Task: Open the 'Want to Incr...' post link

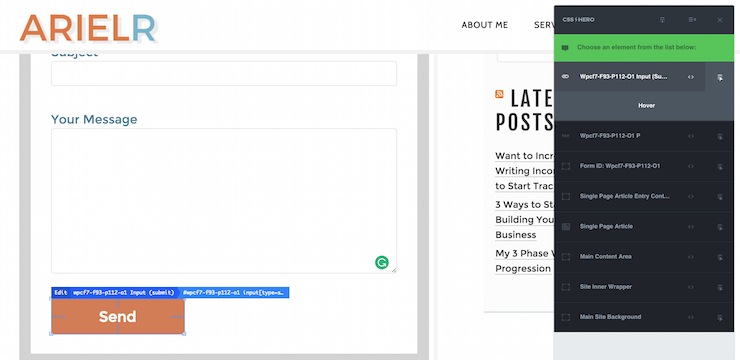Action: 524,171
